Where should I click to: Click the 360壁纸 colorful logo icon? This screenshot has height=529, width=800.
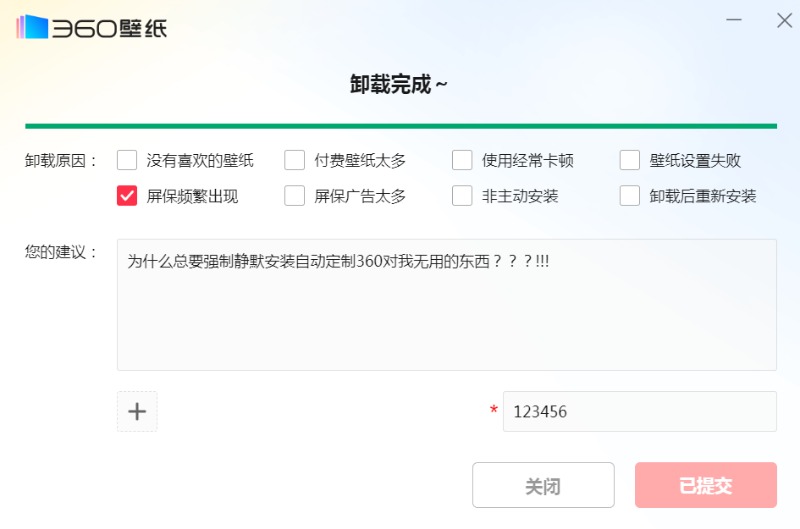32,27
